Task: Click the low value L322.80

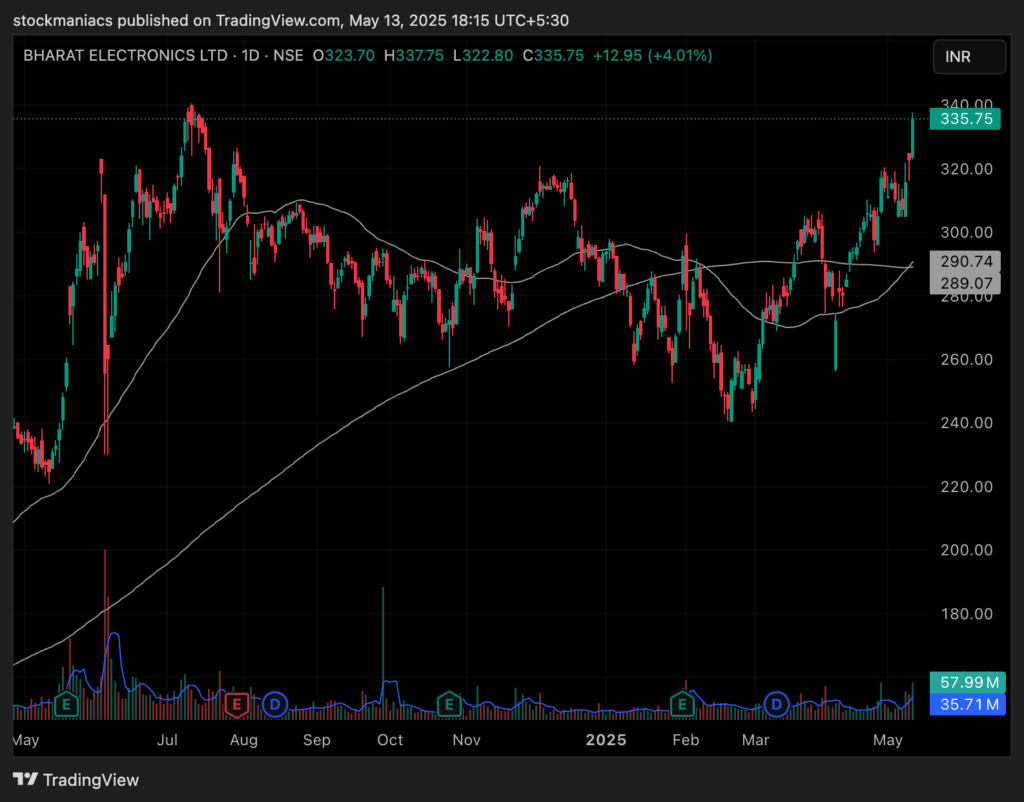Action: pyautogui.click(x=483, y=56)
